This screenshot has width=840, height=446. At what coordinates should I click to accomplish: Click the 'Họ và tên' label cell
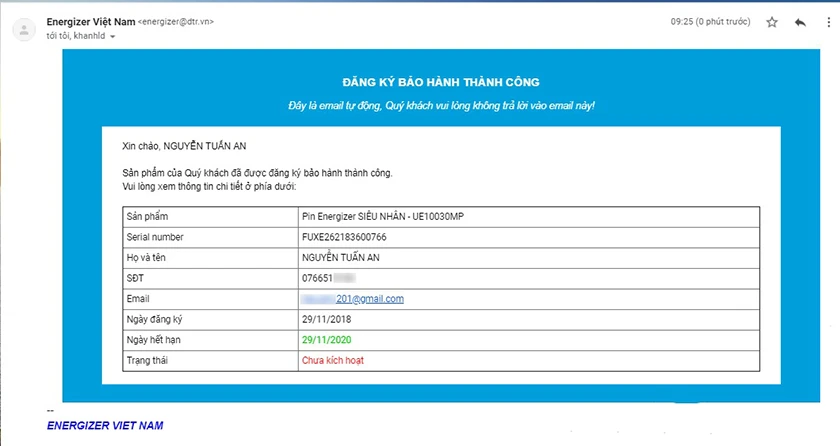point(211,258)
